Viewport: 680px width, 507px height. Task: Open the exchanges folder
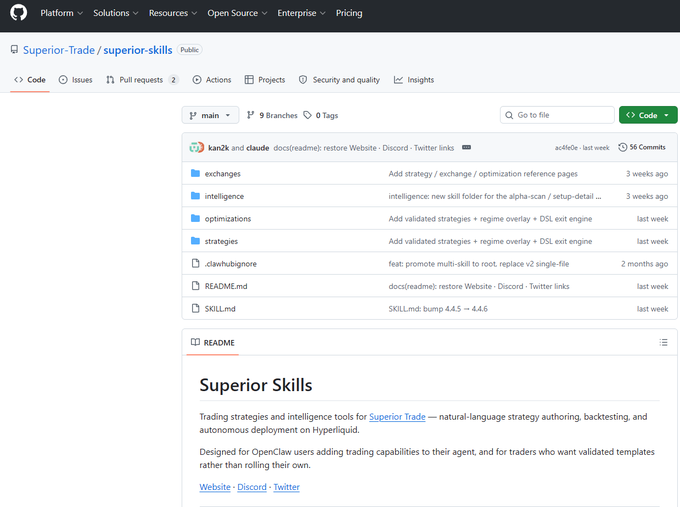[222, 174]
